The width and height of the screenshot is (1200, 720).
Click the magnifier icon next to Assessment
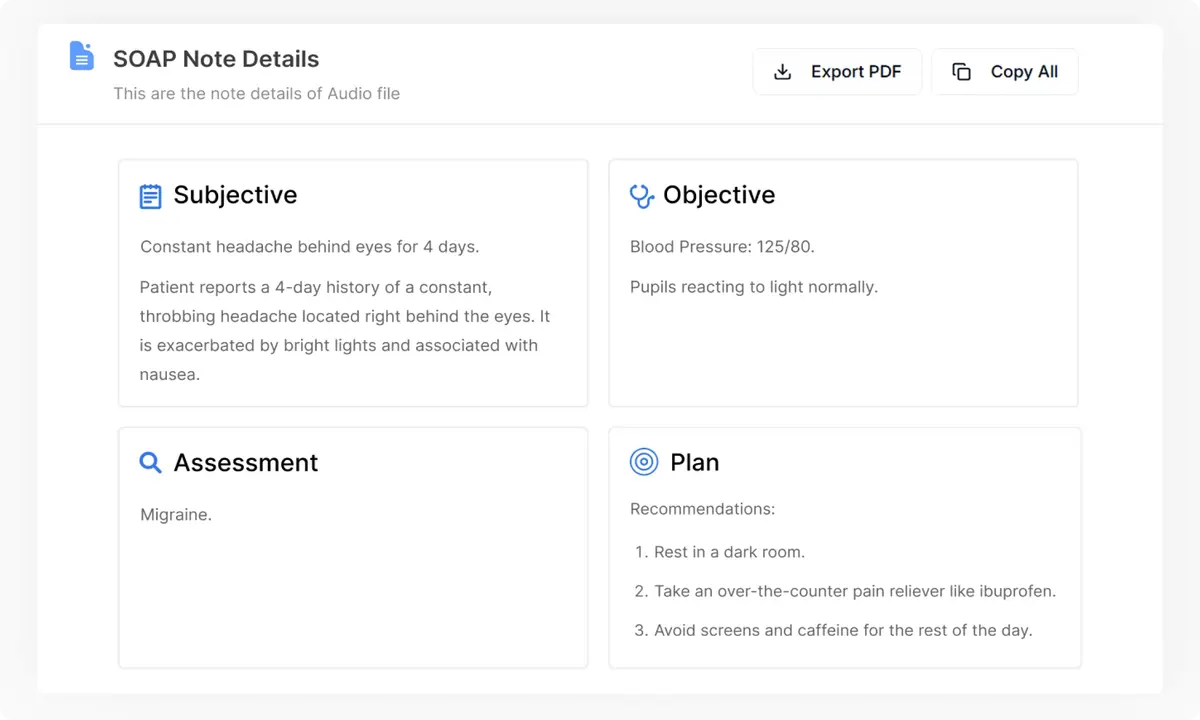click(x=150, y=463)
